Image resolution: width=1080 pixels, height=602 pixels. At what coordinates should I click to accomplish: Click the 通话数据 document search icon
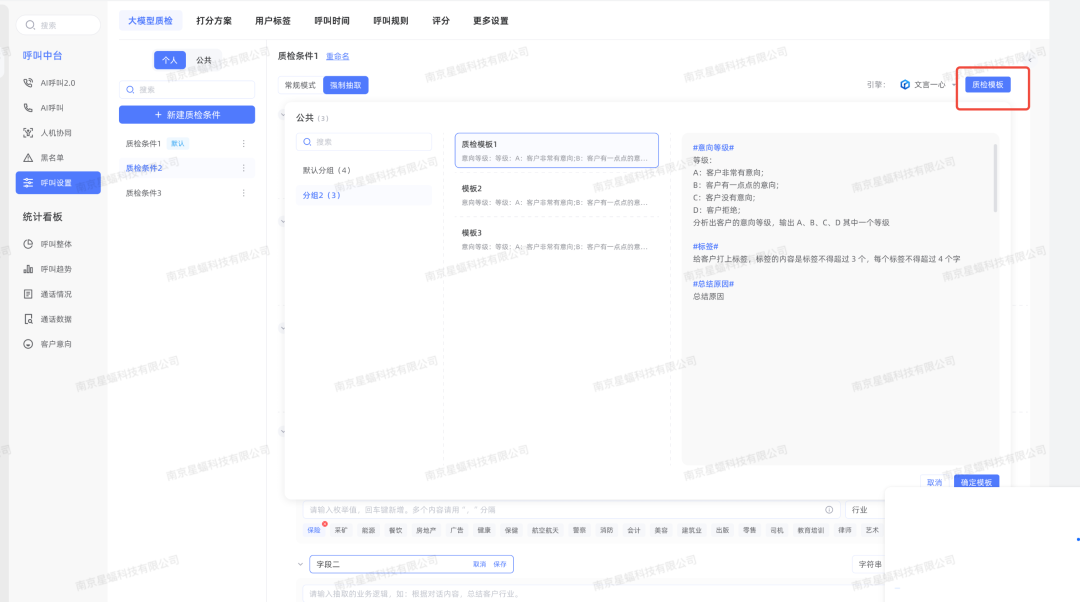coord(29,319)
